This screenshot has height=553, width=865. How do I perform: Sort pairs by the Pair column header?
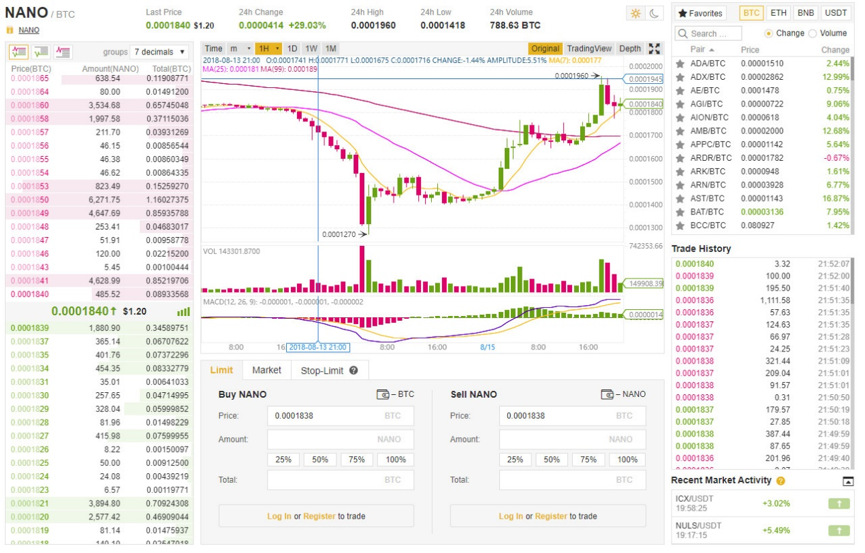coord(702,50)
